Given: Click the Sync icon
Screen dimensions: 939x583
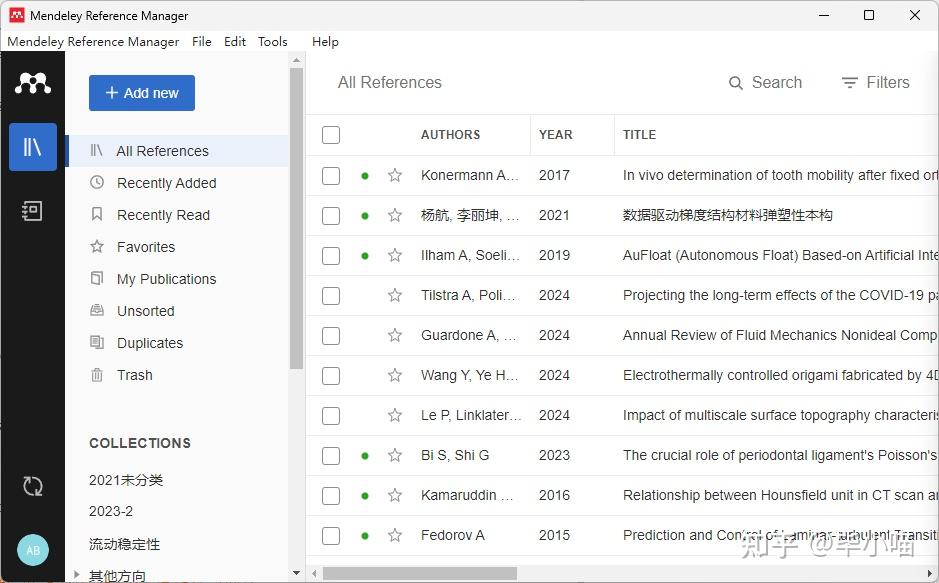Looking at the screenshot, I should point(33,486).
